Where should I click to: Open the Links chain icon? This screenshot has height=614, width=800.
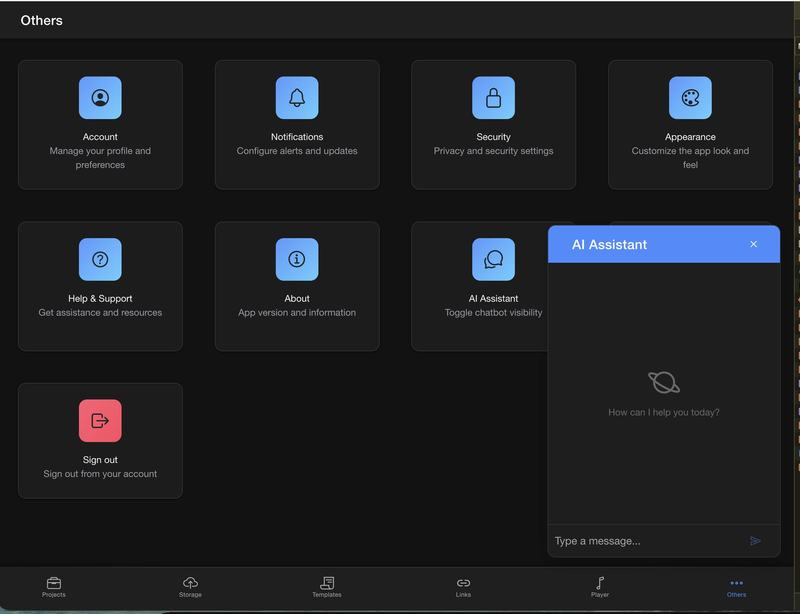point(462,581)
